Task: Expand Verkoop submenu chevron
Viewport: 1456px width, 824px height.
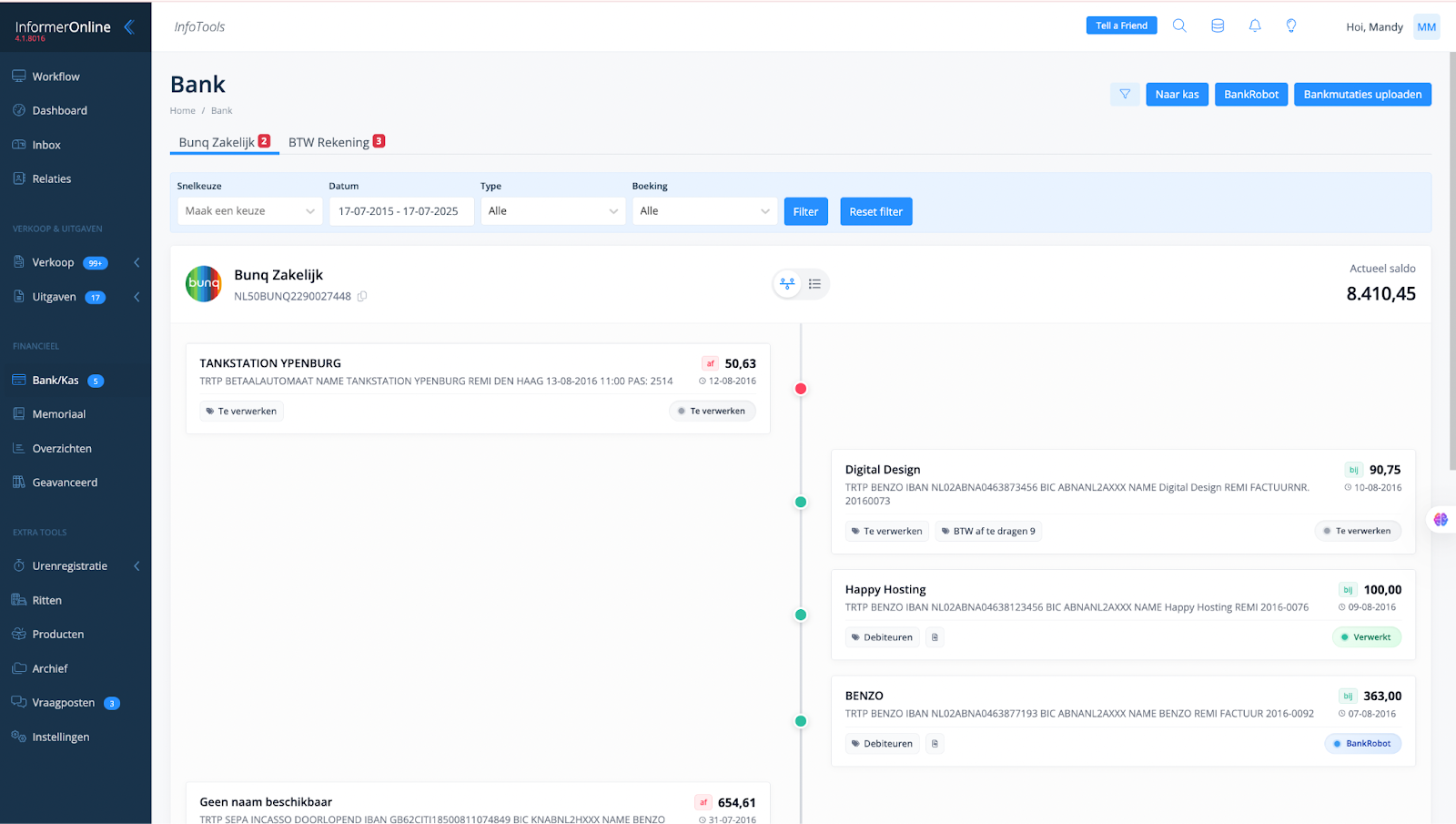Action: 136,262
